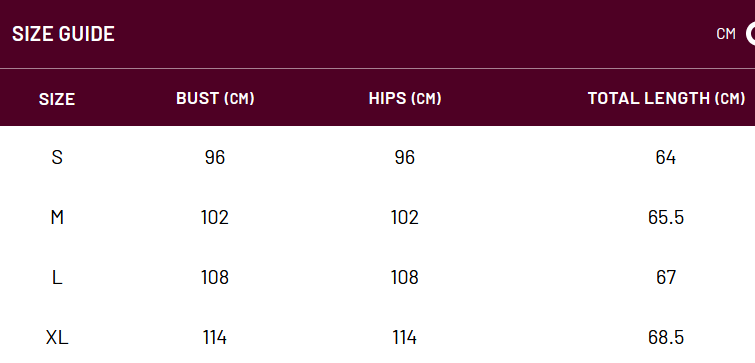Click hips value 114 for size XL
The width and height of the screenshot is (755, 363).
tap(404, 337)
